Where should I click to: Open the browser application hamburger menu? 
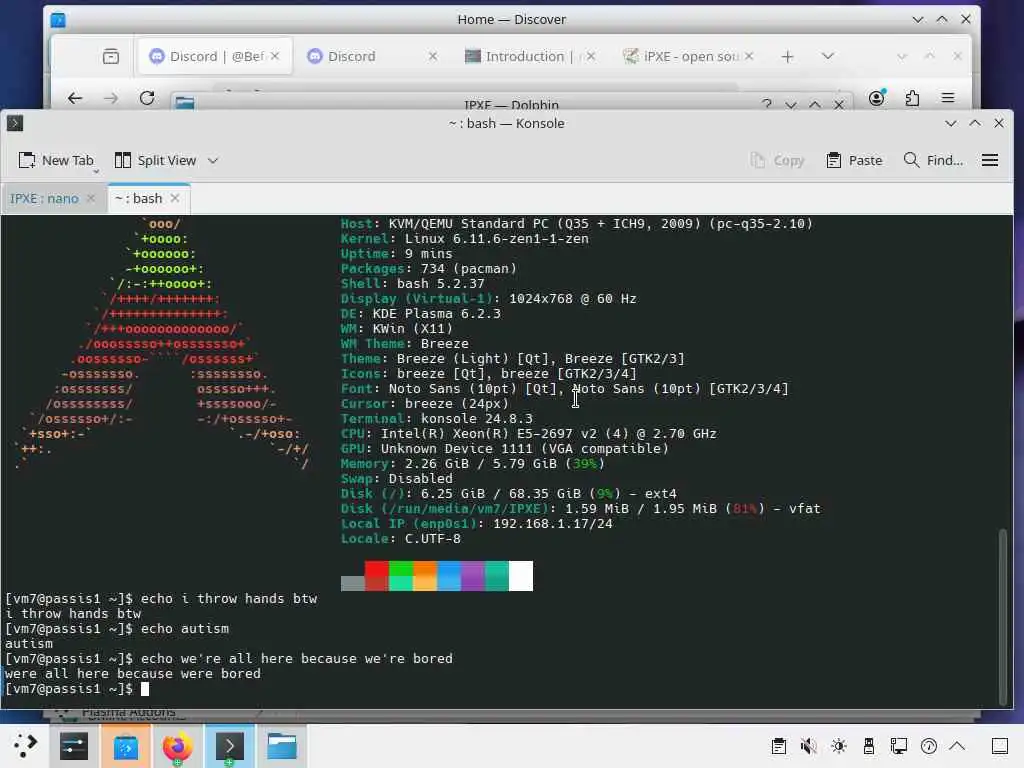tap(948, 98)
